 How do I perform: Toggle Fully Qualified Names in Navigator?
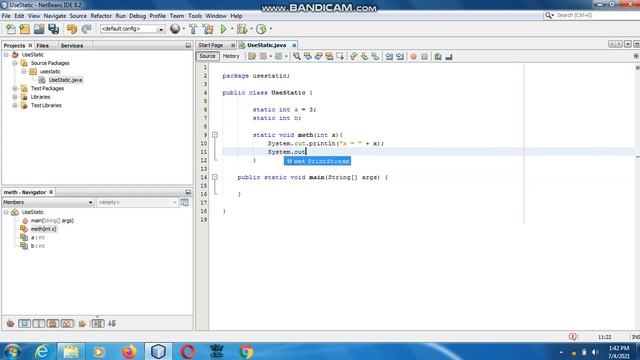click(82, 324)
